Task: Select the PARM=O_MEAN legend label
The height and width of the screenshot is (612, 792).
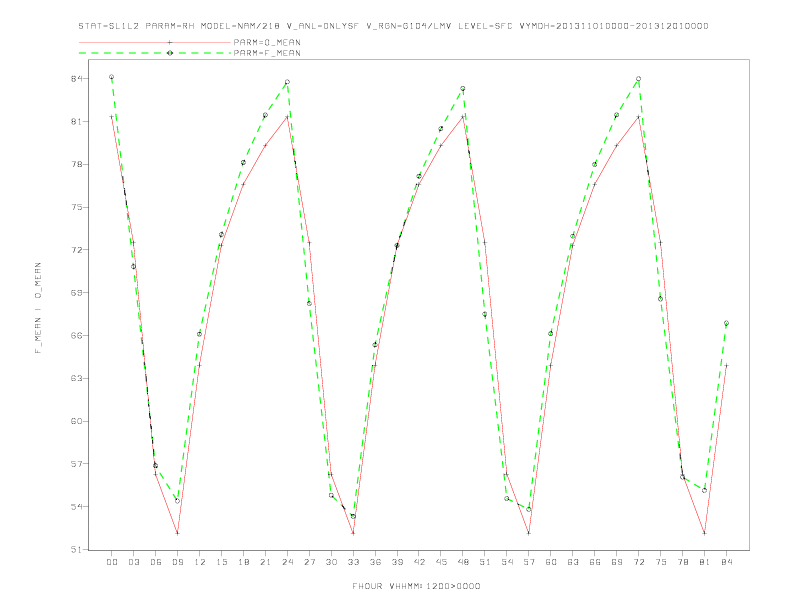Action: point(267,42)
